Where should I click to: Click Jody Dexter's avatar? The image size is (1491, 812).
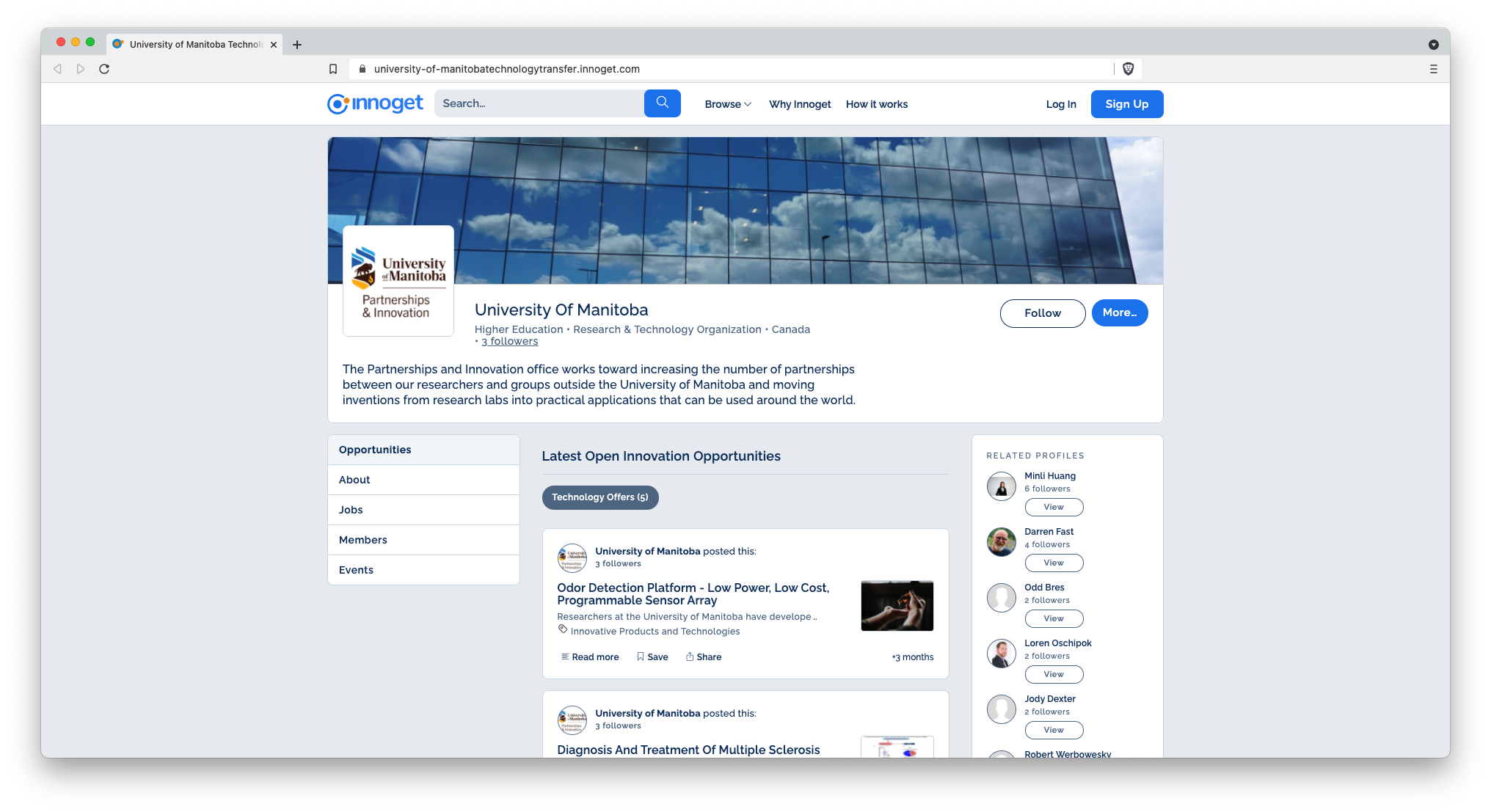1001,709
